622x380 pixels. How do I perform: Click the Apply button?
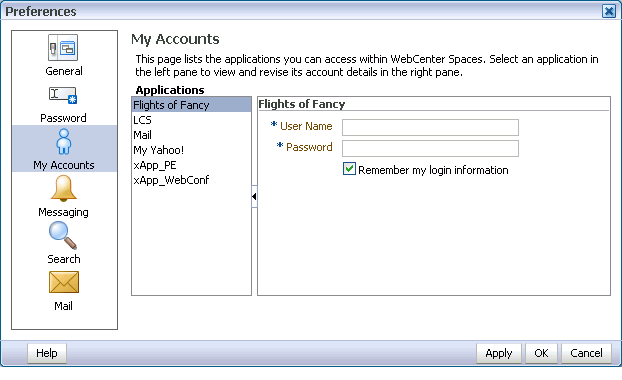pyautogui.click(x=499, y=353)
